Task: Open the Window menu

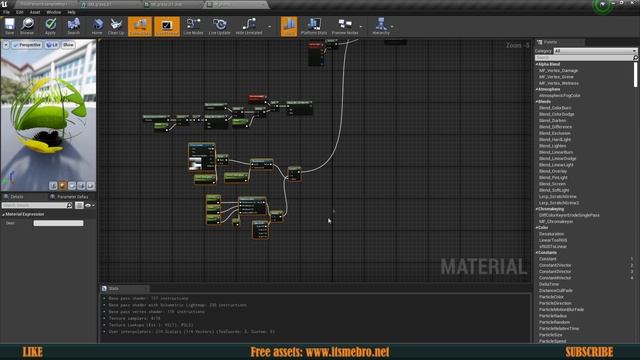Action: click(x=53, y=12)
